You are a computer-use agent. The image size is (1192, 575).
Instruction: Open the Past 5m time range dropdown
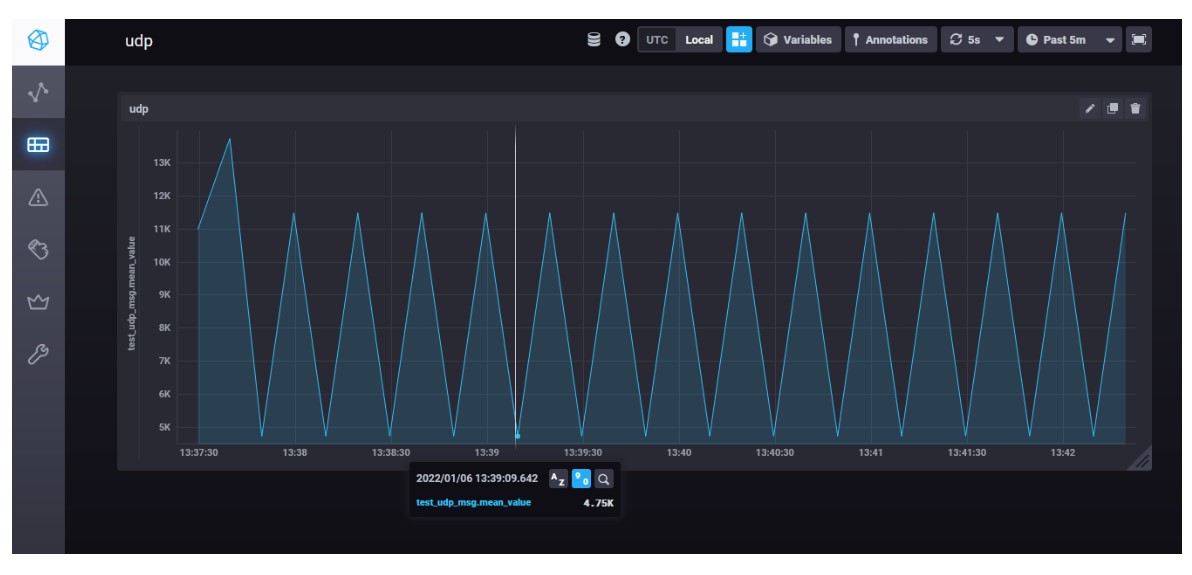point(1069,40)
